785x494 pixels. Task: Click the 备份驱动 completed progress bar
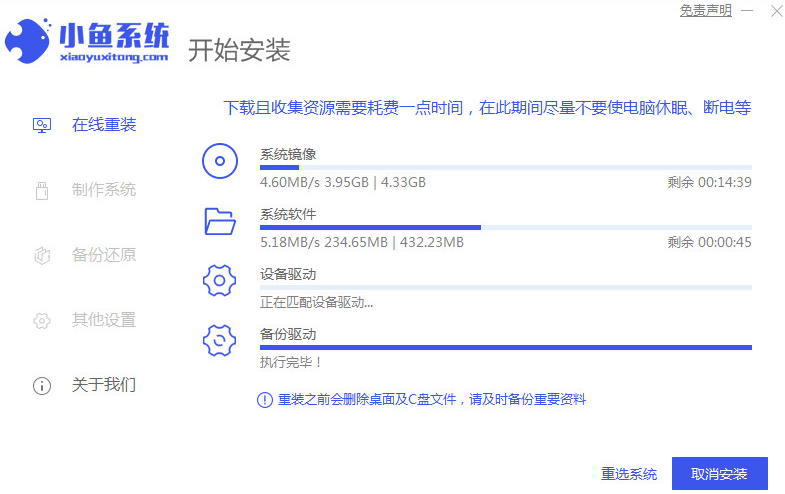(x=505, y=348)
